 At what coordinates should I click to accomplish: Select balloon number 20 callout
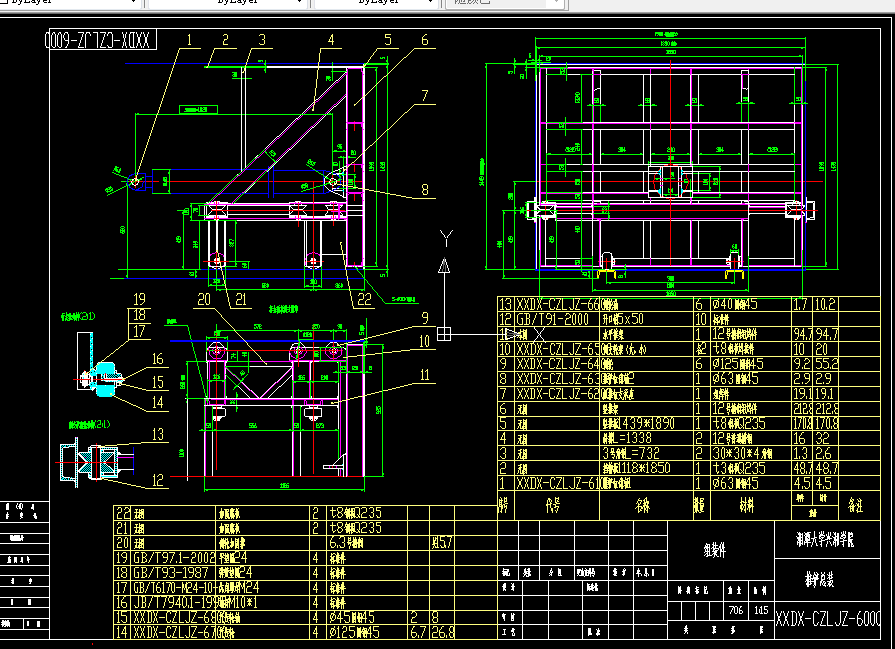204,299
